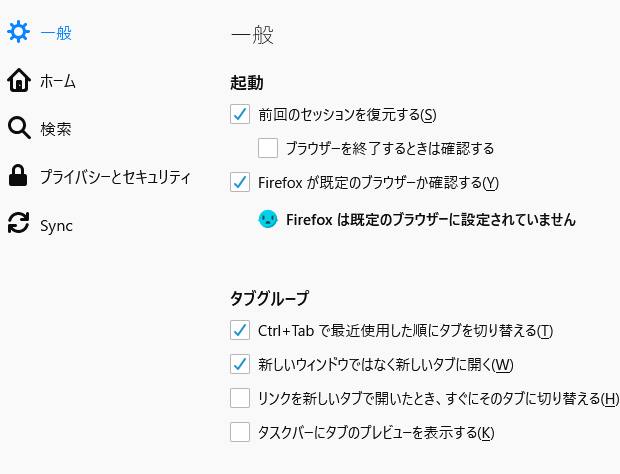Uncheck 新しいウィンドウではなく新しいタブに開く checkbox

(x=240, y=364)
